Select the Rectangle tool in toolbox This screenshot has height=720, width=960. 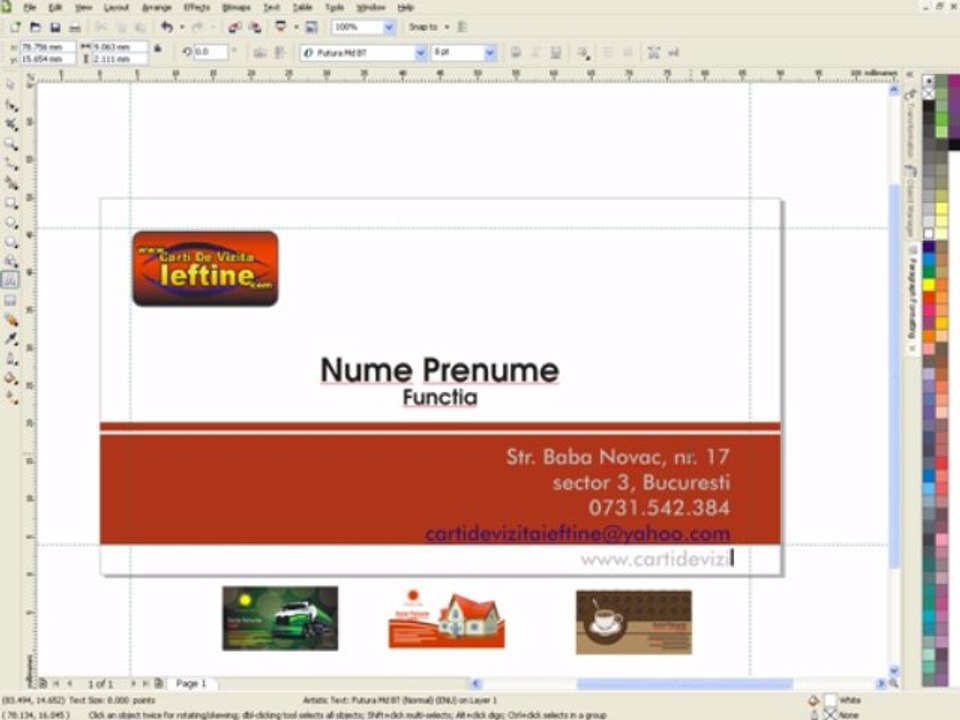10,203
